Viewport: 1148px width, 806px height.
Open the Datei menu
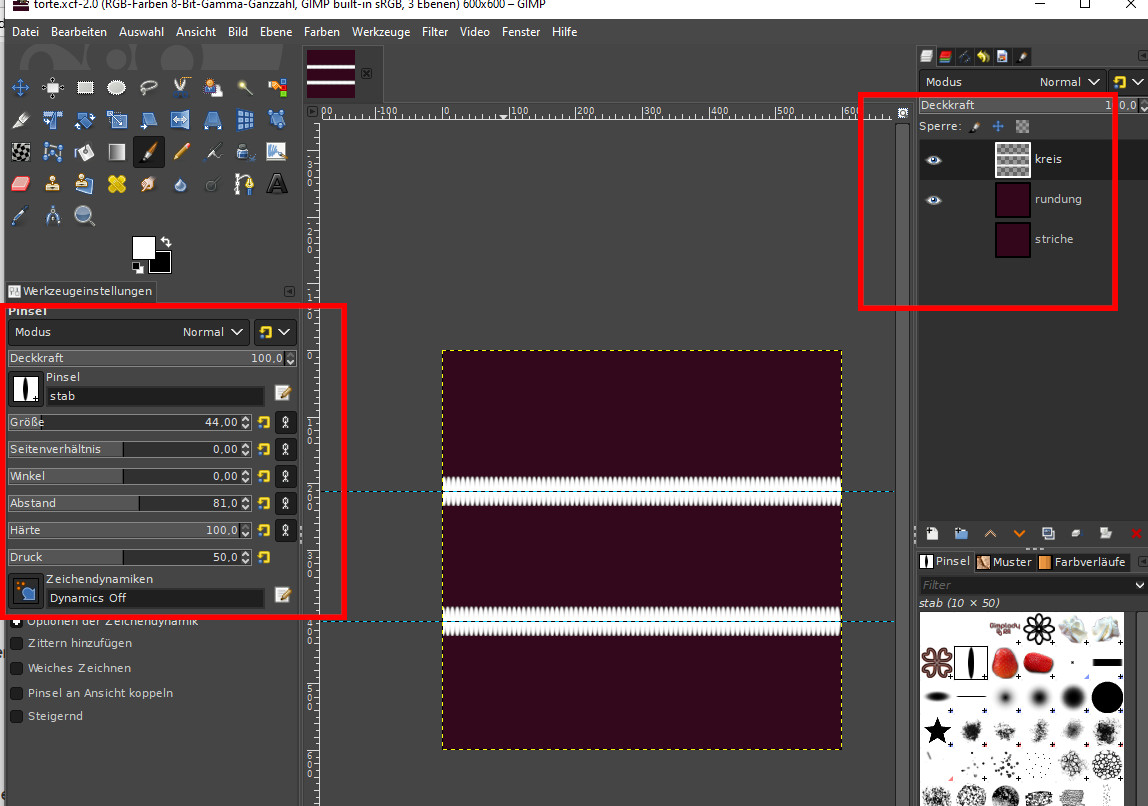tap(26, 32)
